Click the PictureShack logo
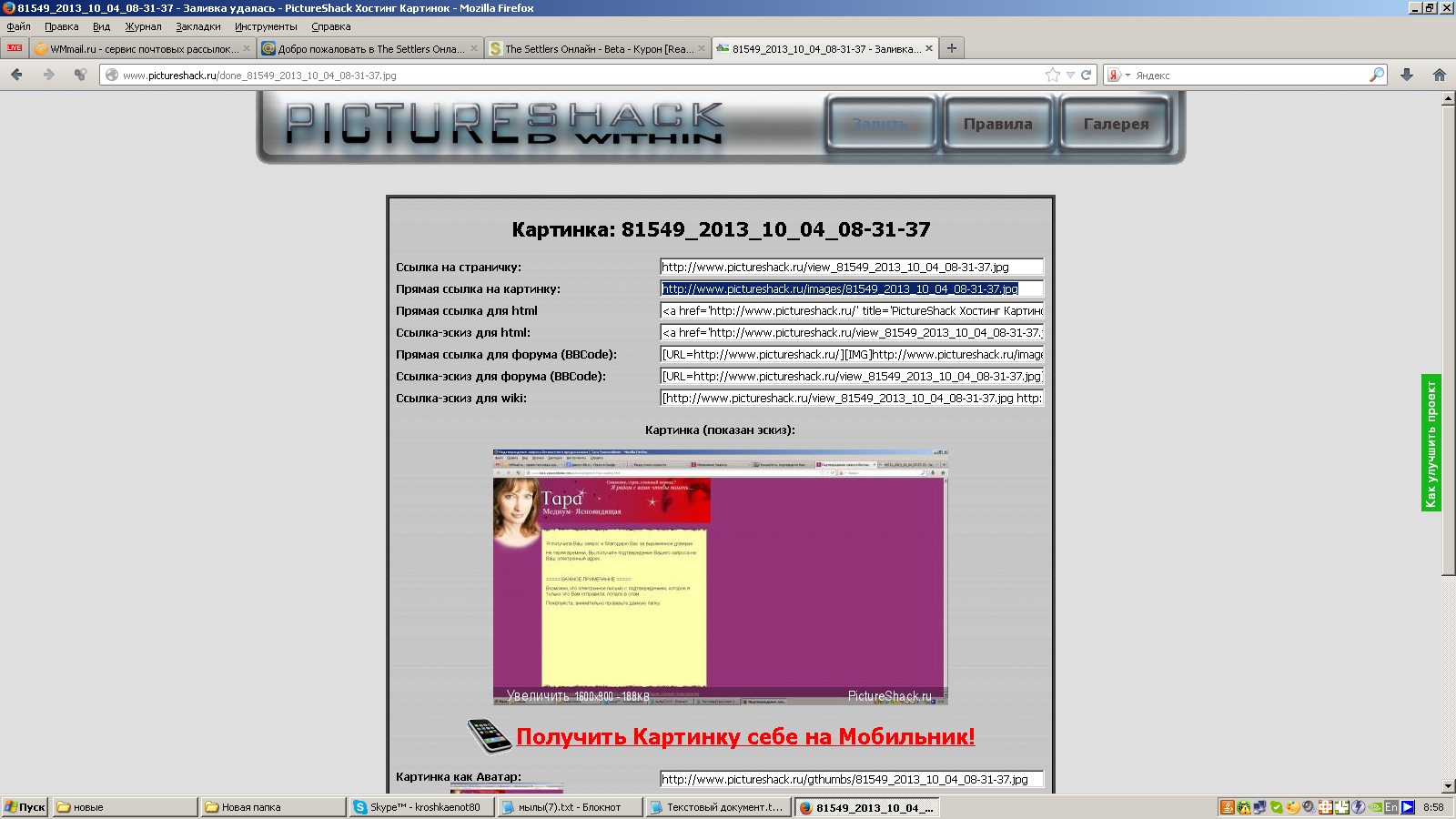This screenshot has width=1456, height=819. (505, 124)
